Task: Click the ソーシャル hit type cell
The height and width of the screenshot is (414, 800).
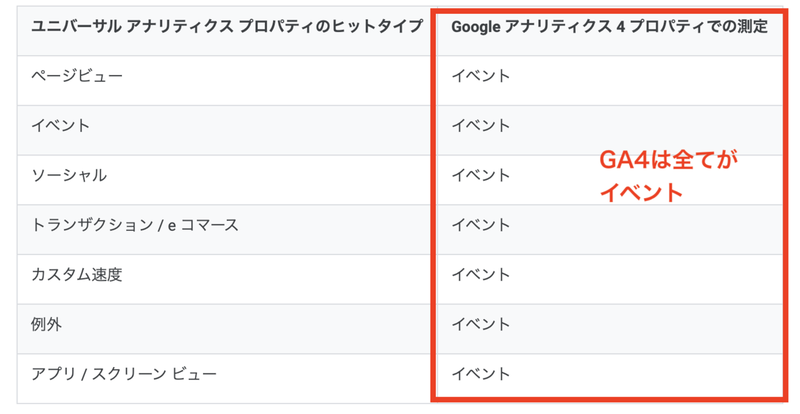Action: click(70, 175)
